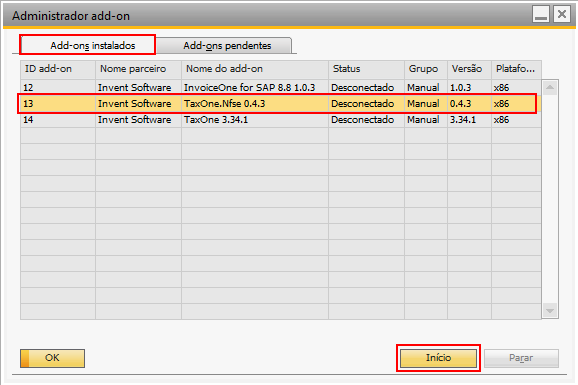Click Invent Software in row 14

pos(138,120)
